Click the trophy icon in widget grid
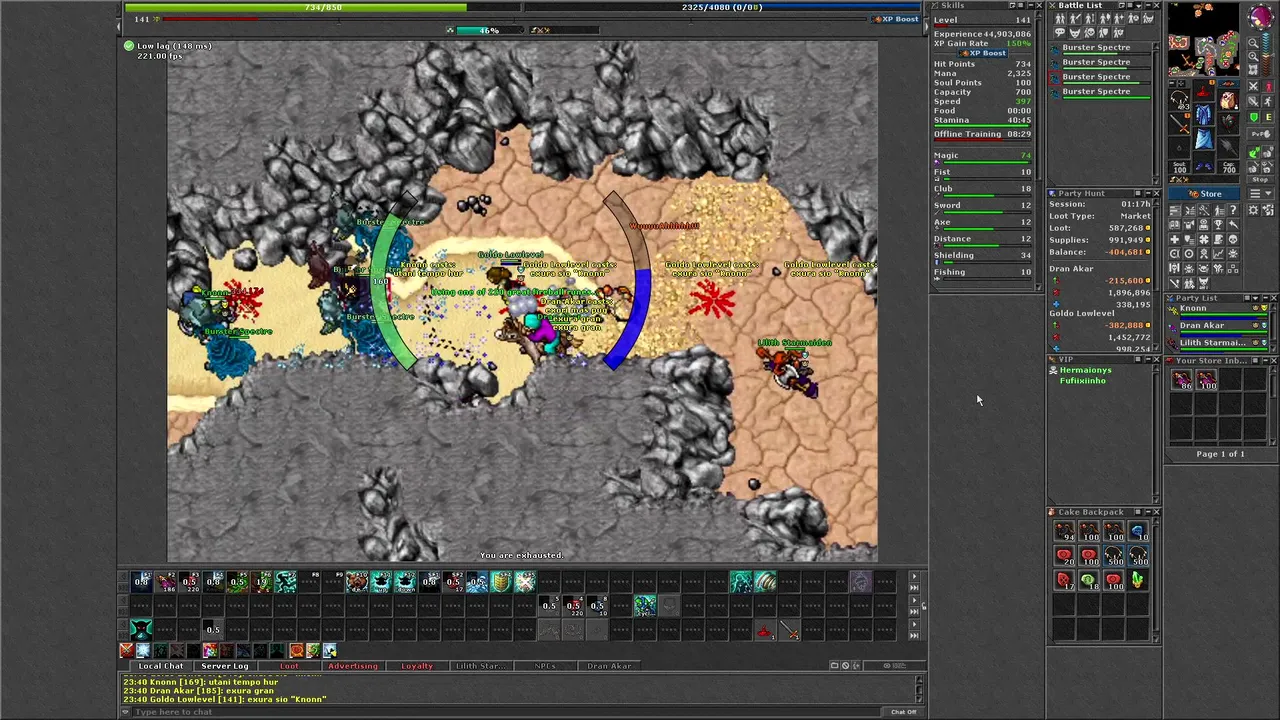 click(x=1218, y=224)
